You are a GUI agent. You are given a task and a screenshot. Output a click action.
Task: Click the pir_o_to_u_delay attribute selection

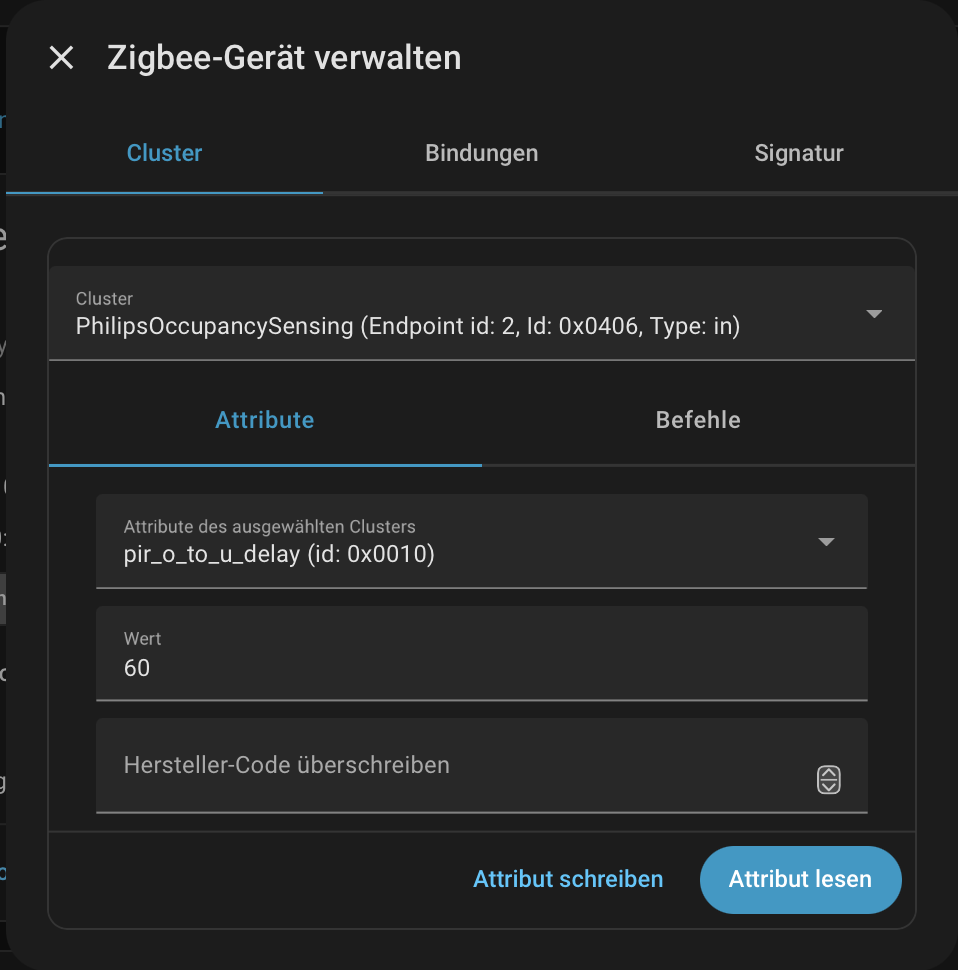click(279, 554)
